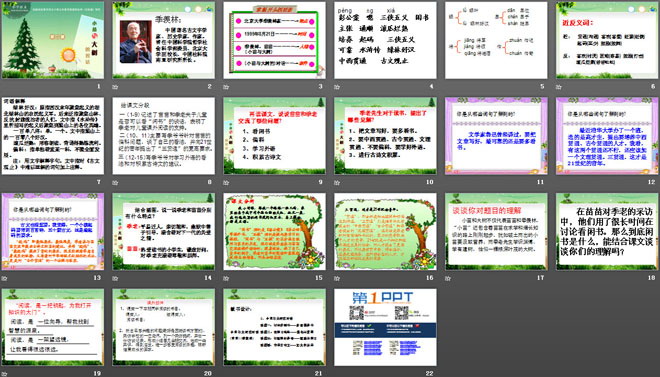Select slide 6 thumbnail titled 近反义词
Screen dimensions: 660x377
607,40
